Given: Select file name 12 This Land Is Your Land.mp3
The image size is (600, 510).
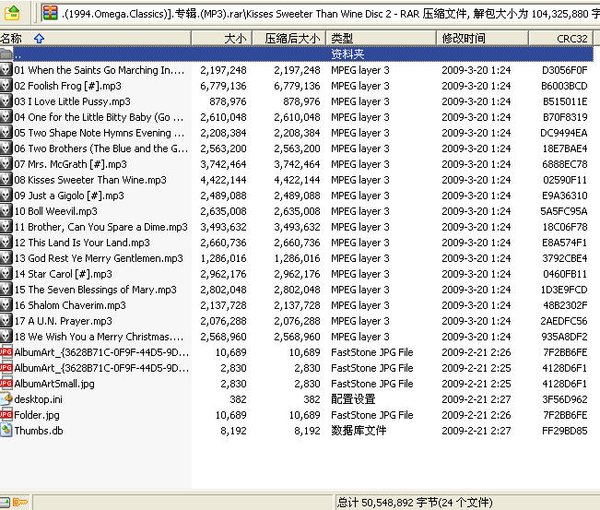Looking at the screenshot, I should click(82, 243).
